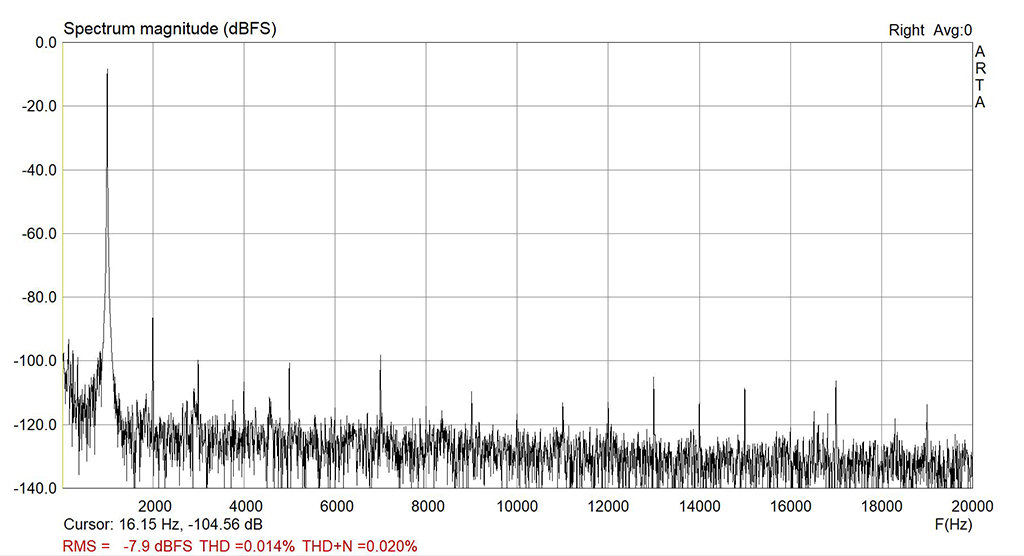The image size is (1024, 556).
Task: Click the 'F(Hz)' axis label
Action: [953, 524]
